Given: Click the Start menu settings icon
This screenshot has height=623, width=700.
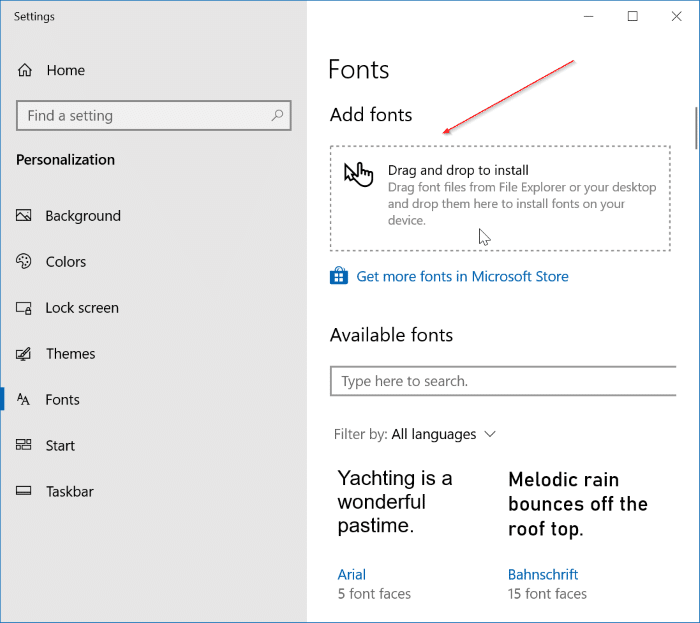Looking at the screenshot, I should pos(25,446).
